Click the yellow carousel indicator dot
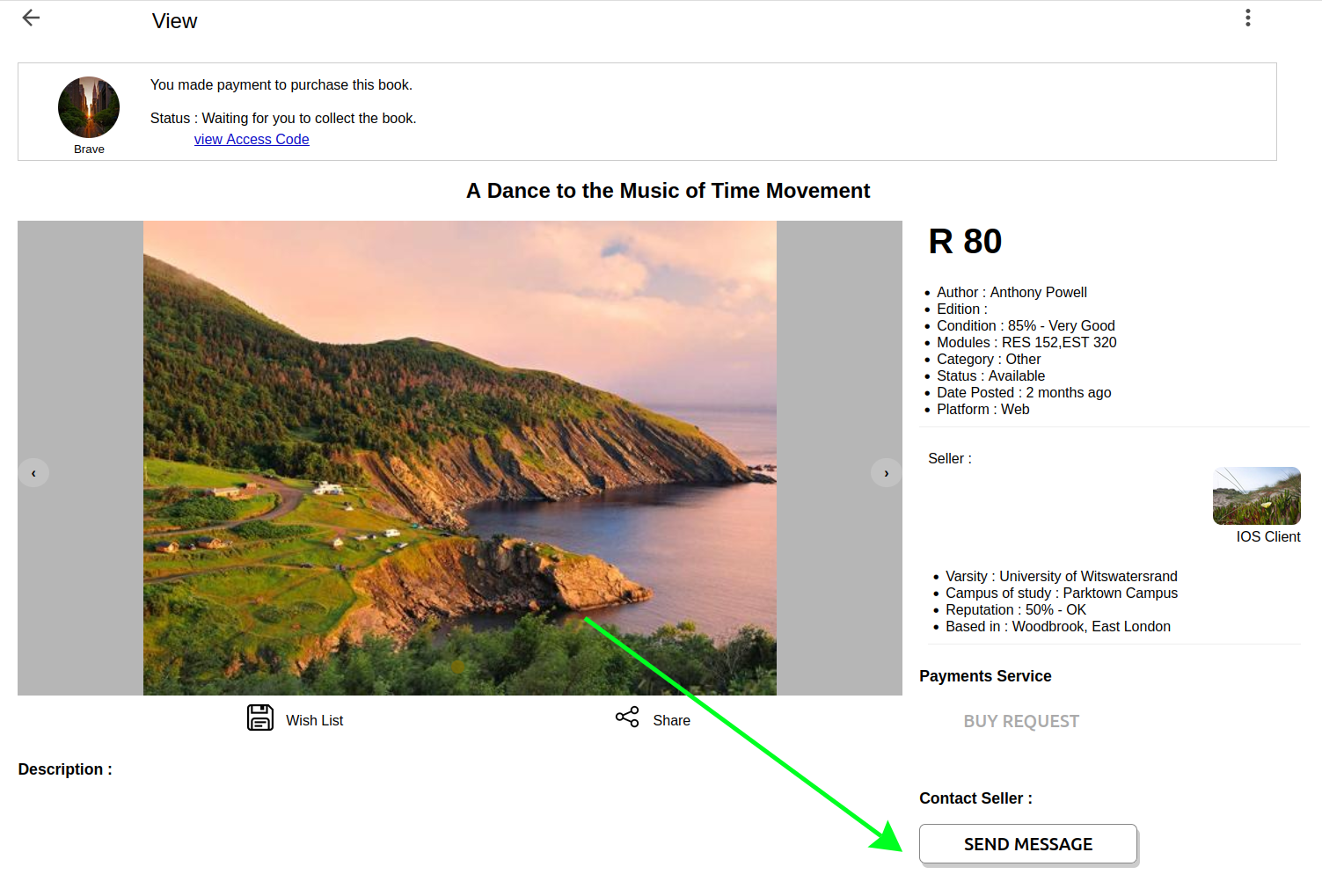 point(458,667)
